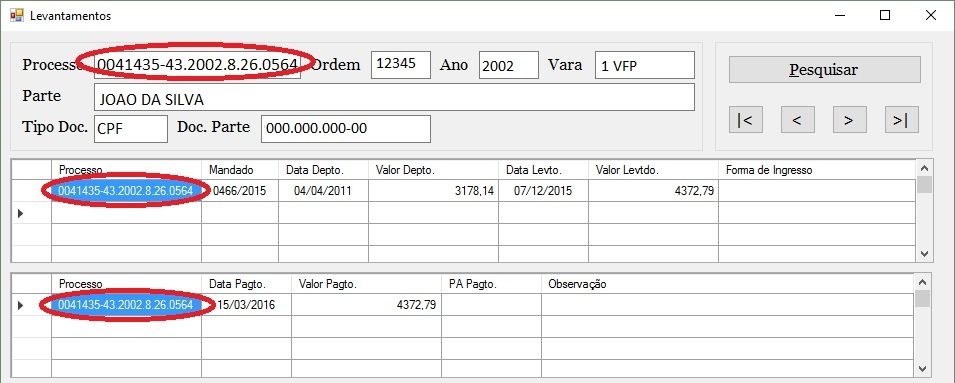Click the Vara field with 1 VFP

(x=644, y=65)
